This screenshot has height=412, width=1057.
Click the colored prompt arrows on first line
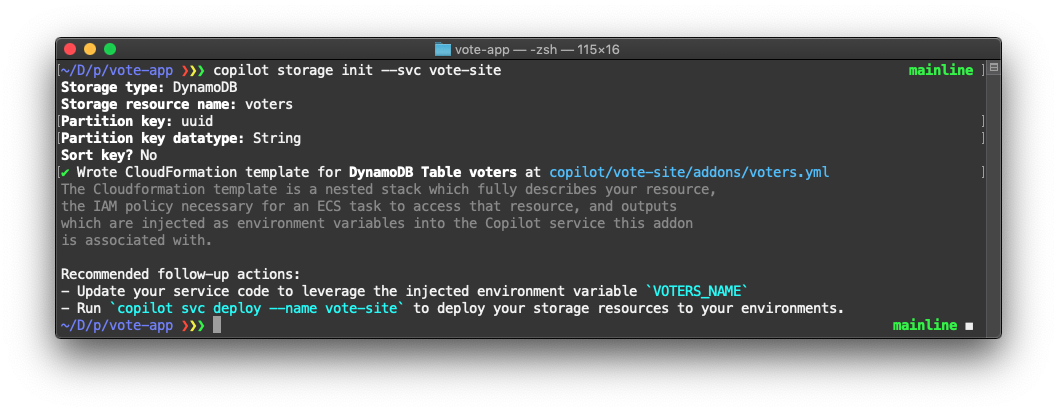click(193, 71)
